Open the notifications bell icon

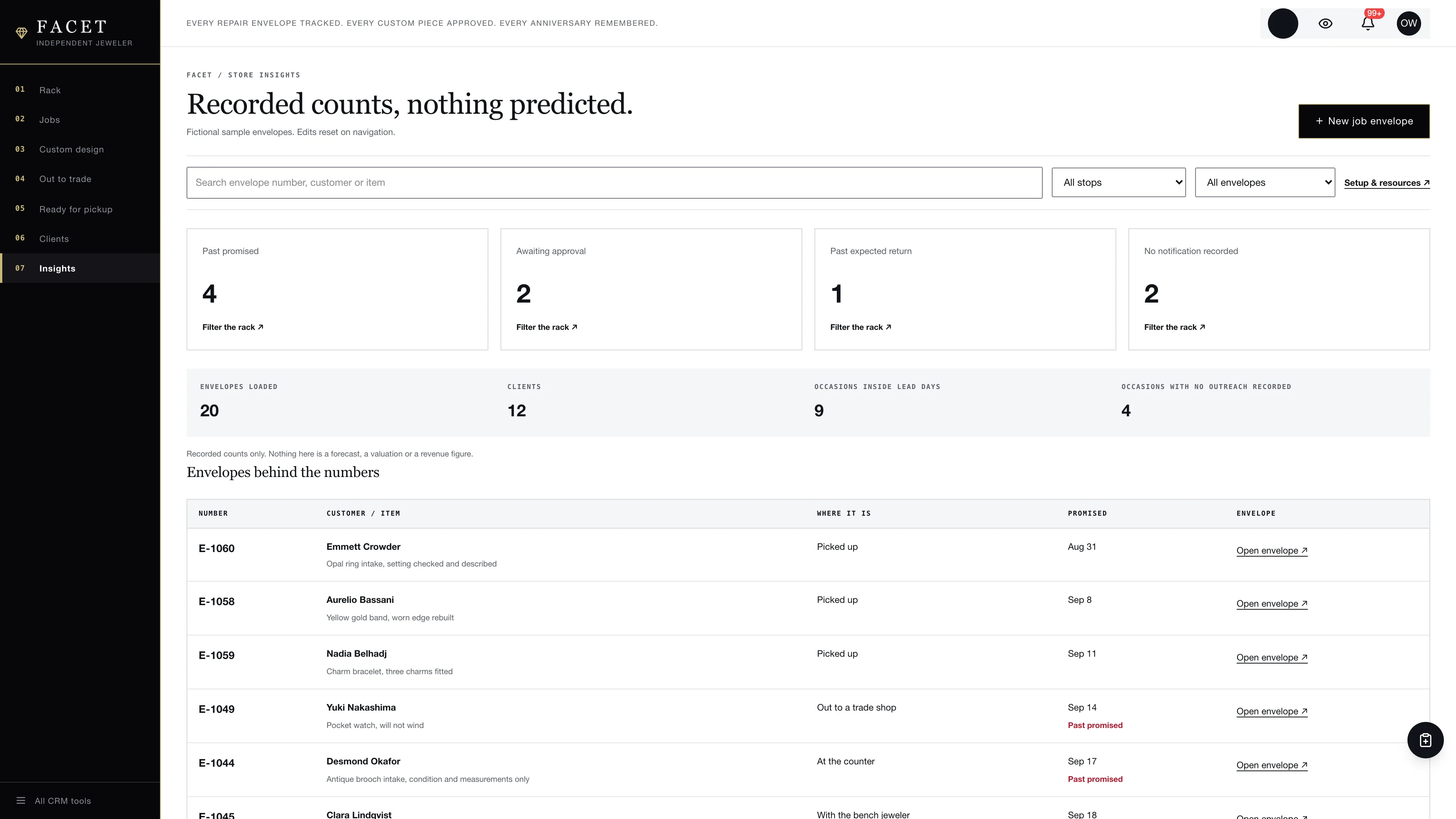[x=1368, y=24]
